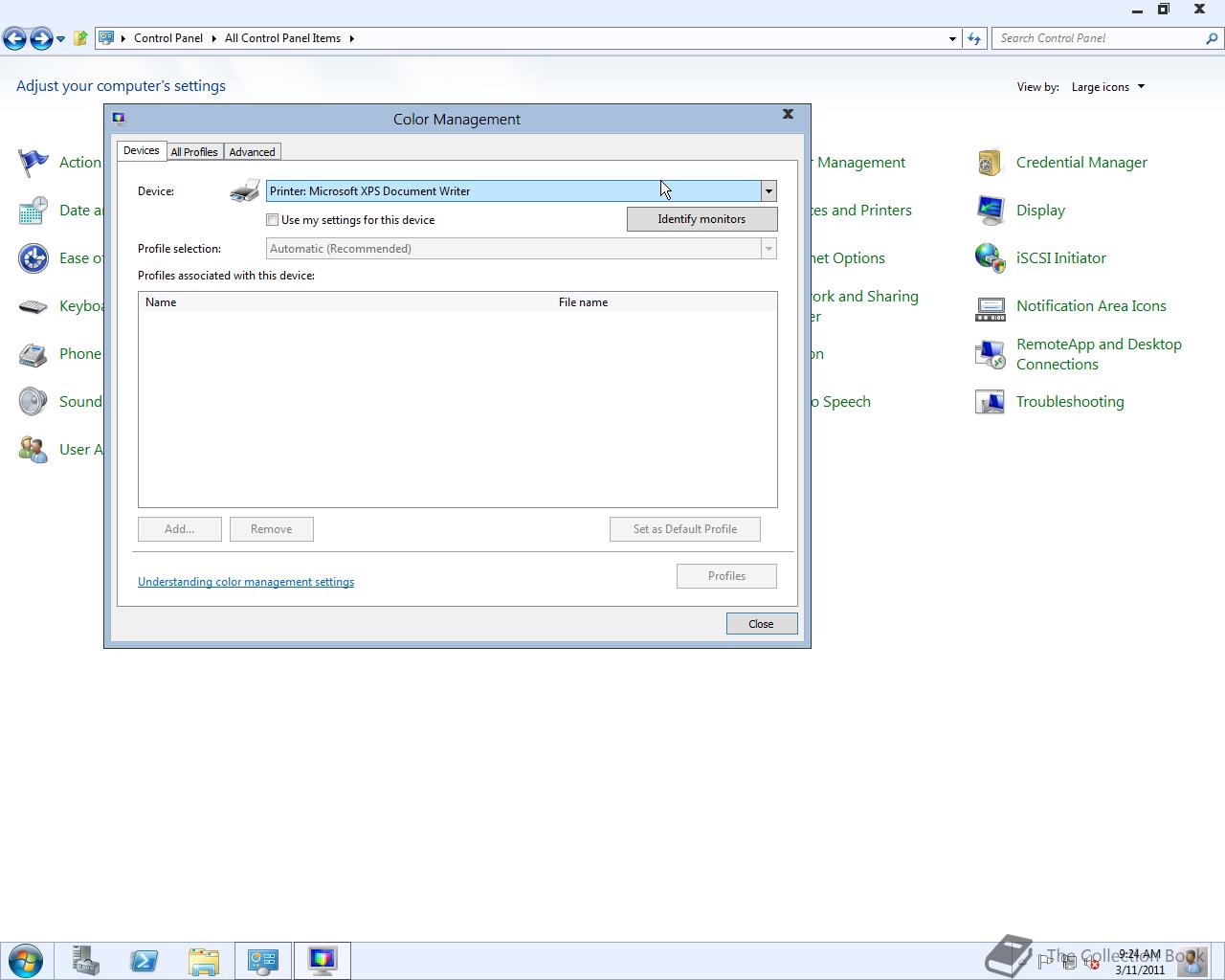Click Control Panel in breadcrumb path
The width and height of the screenshot is (1225, 980).
[x=168, y=38]
